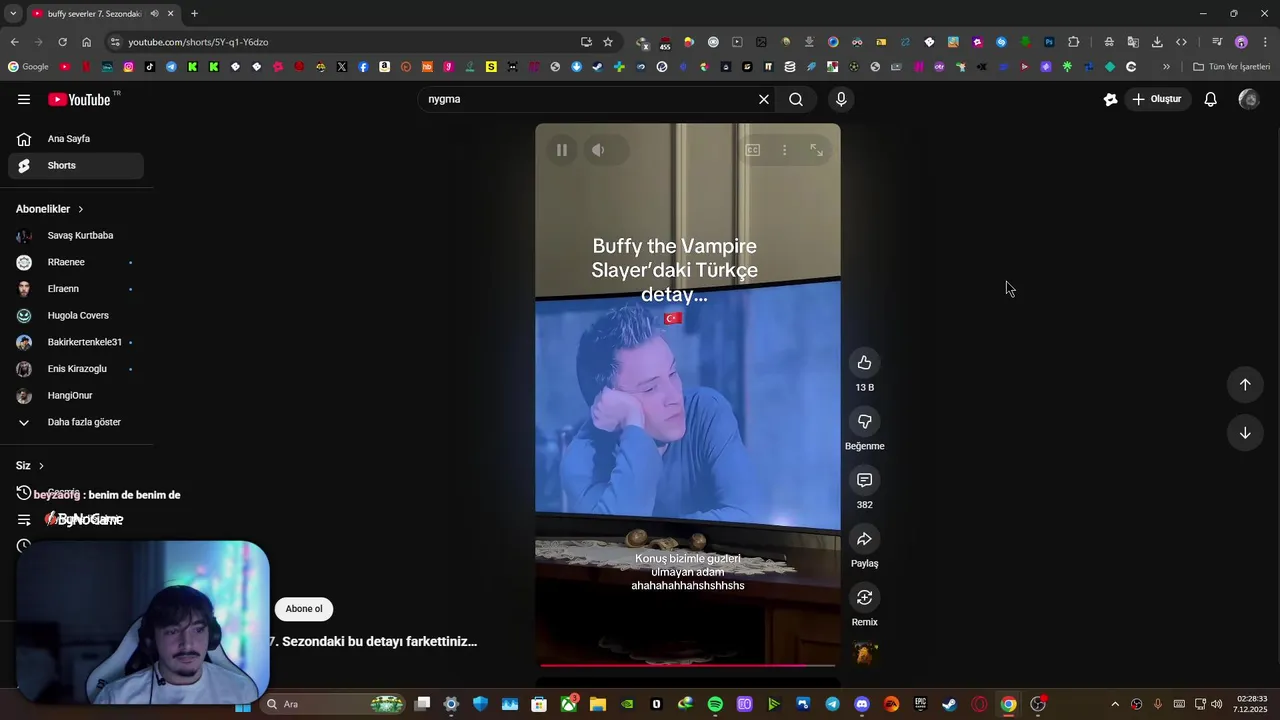The height and width of the screenshot is (720, 1280).
Task: Open Tüm Yer İşaretleri folder
Action: (x=1232, y=67)
